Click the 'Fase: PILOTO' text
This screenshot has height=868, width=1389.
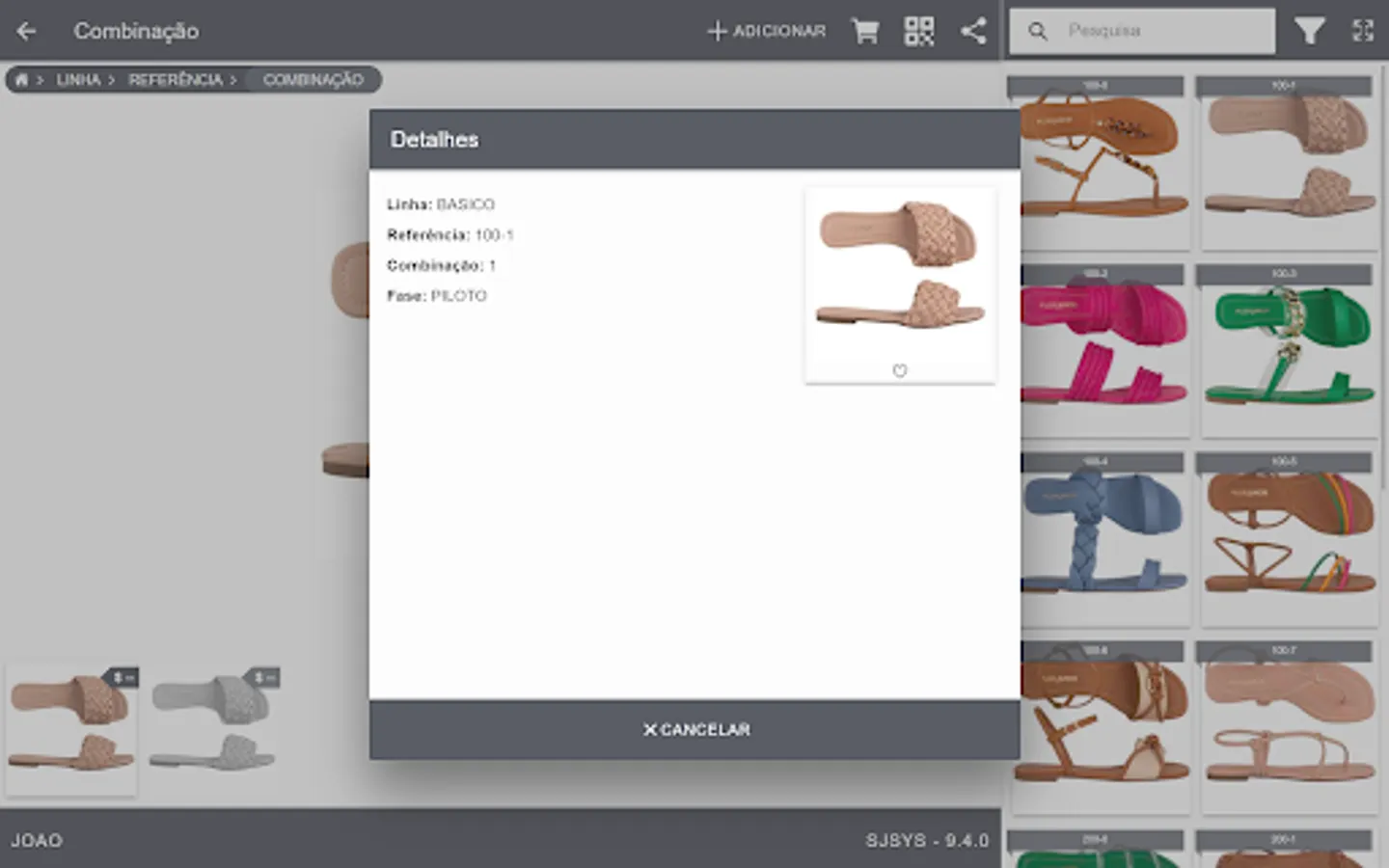(x=437, y=296)
